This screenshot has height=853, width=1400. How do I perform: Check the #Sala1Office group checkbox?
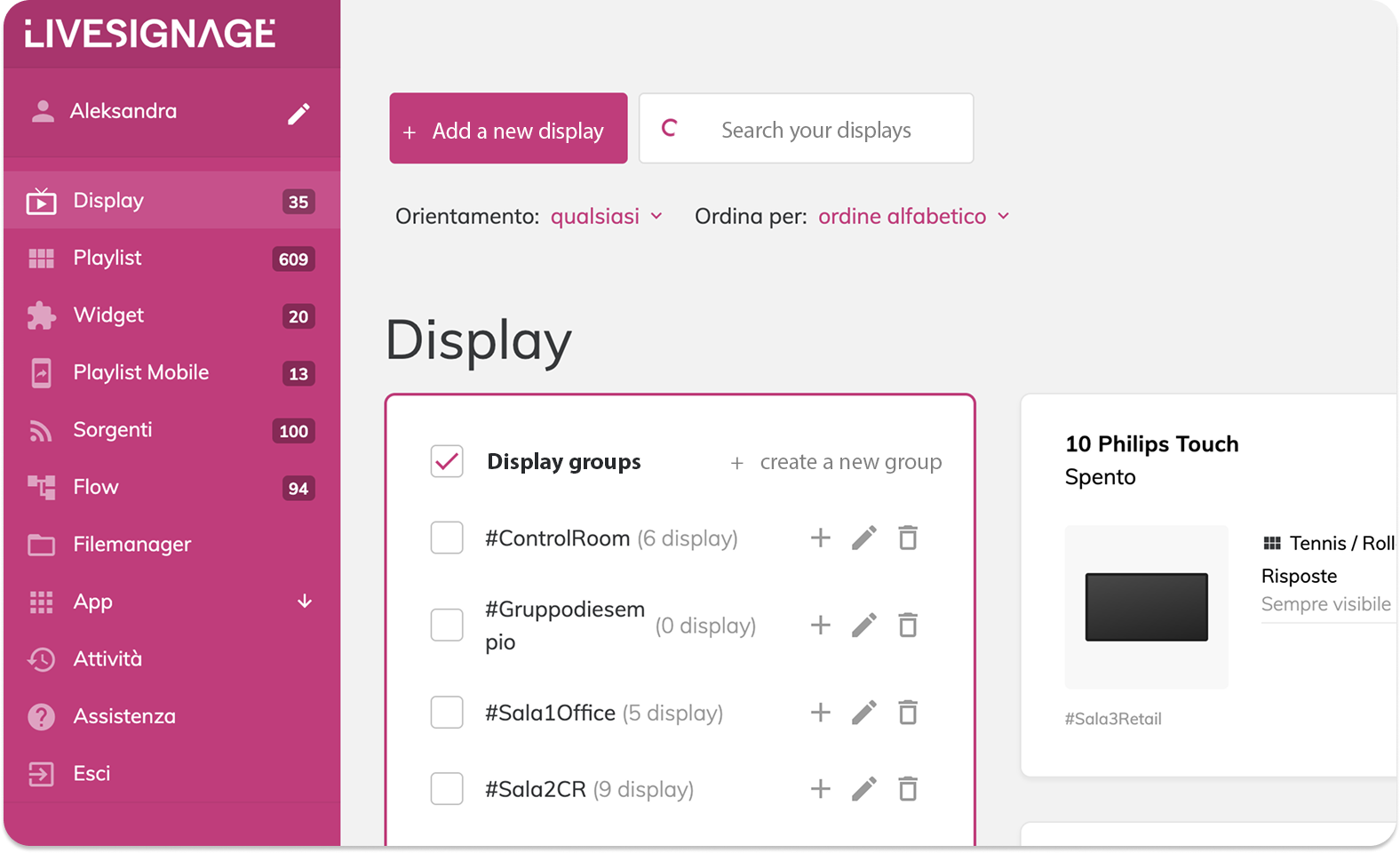pyautogui.click(x=447, y=712)
